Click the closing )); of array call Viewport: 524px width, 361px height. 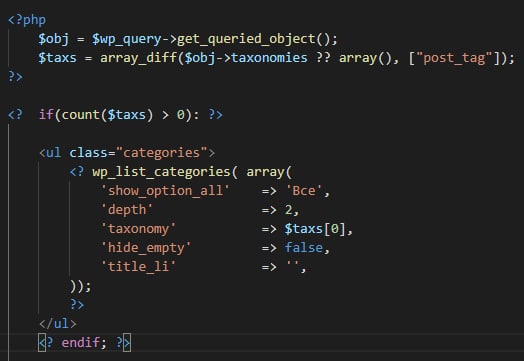click(80, 286)
